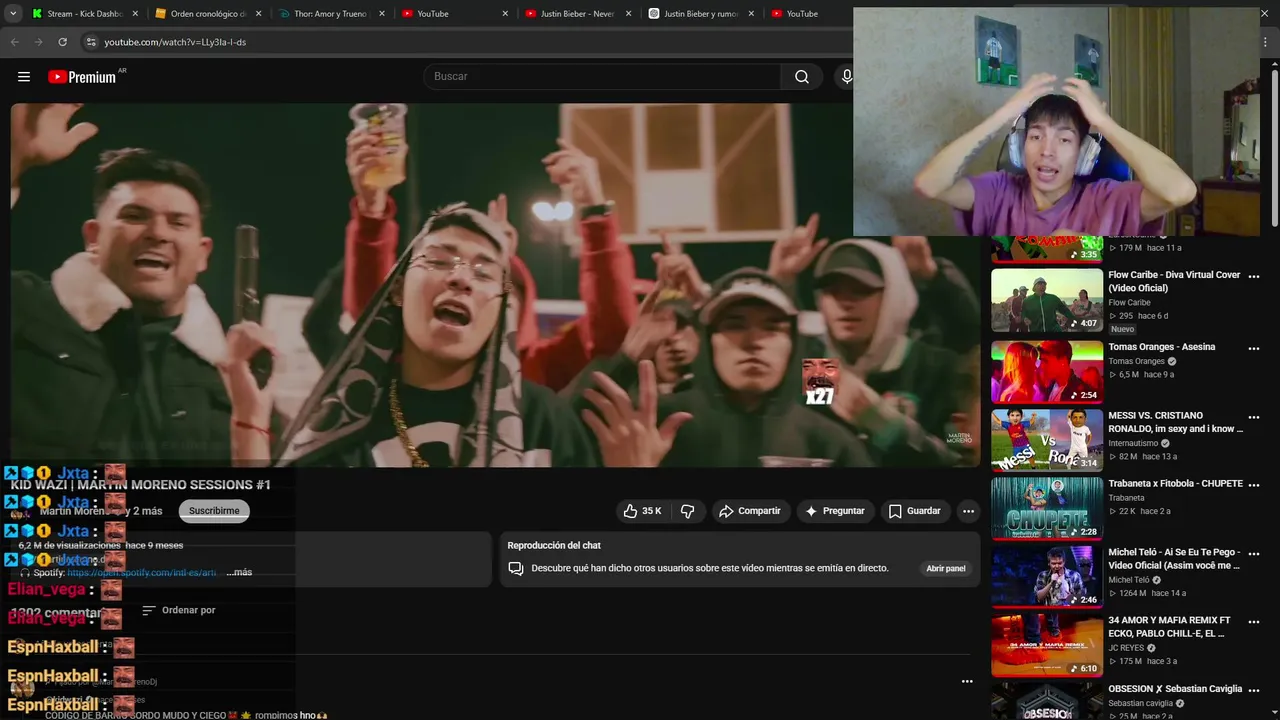Open options for Messi vs. Cristiano video
This screenshot has width=1280, height=720.
(x=1254, y=417)
